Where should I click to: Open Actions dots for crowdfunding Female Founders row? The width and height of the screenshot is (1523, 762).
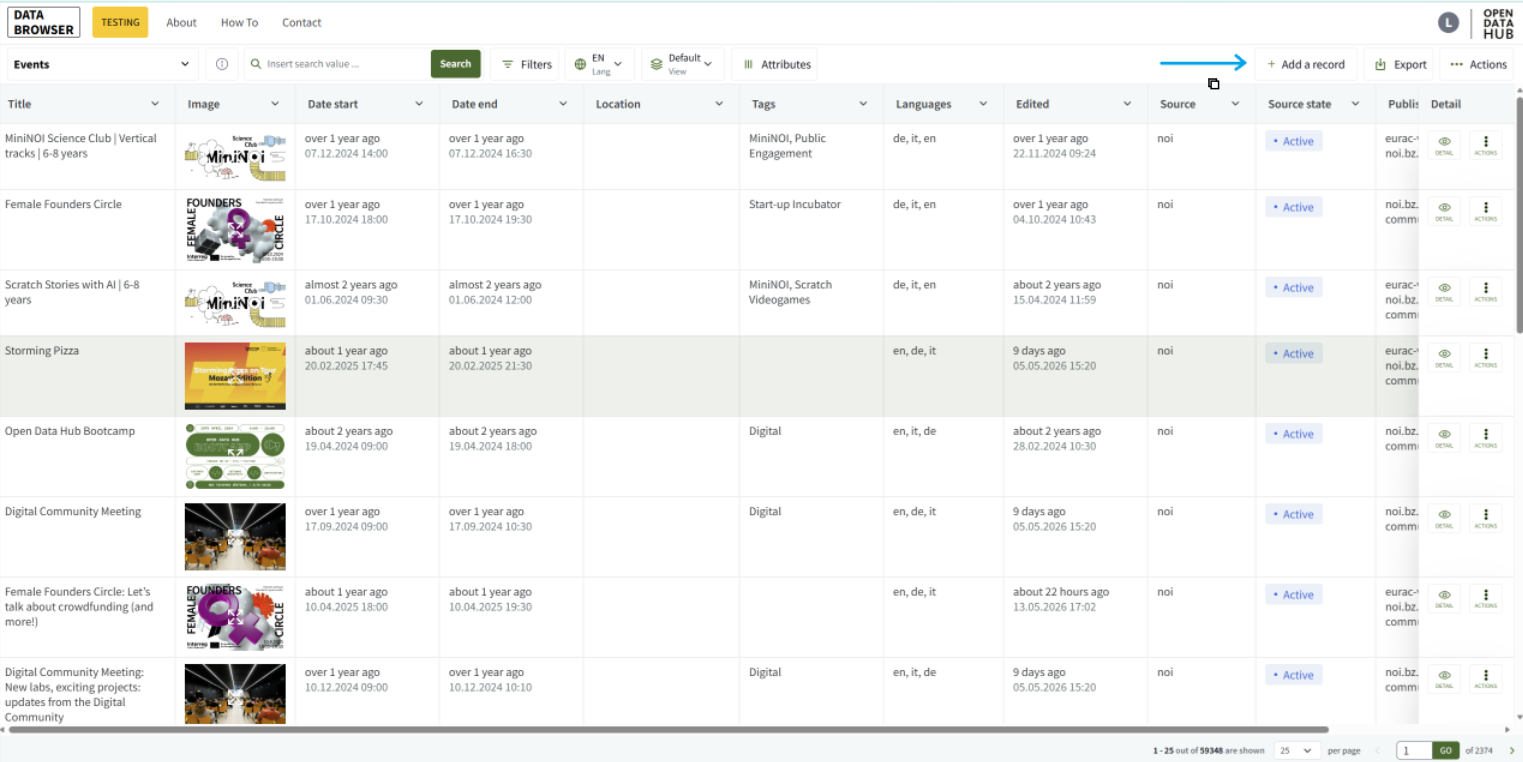point(1485,599)
